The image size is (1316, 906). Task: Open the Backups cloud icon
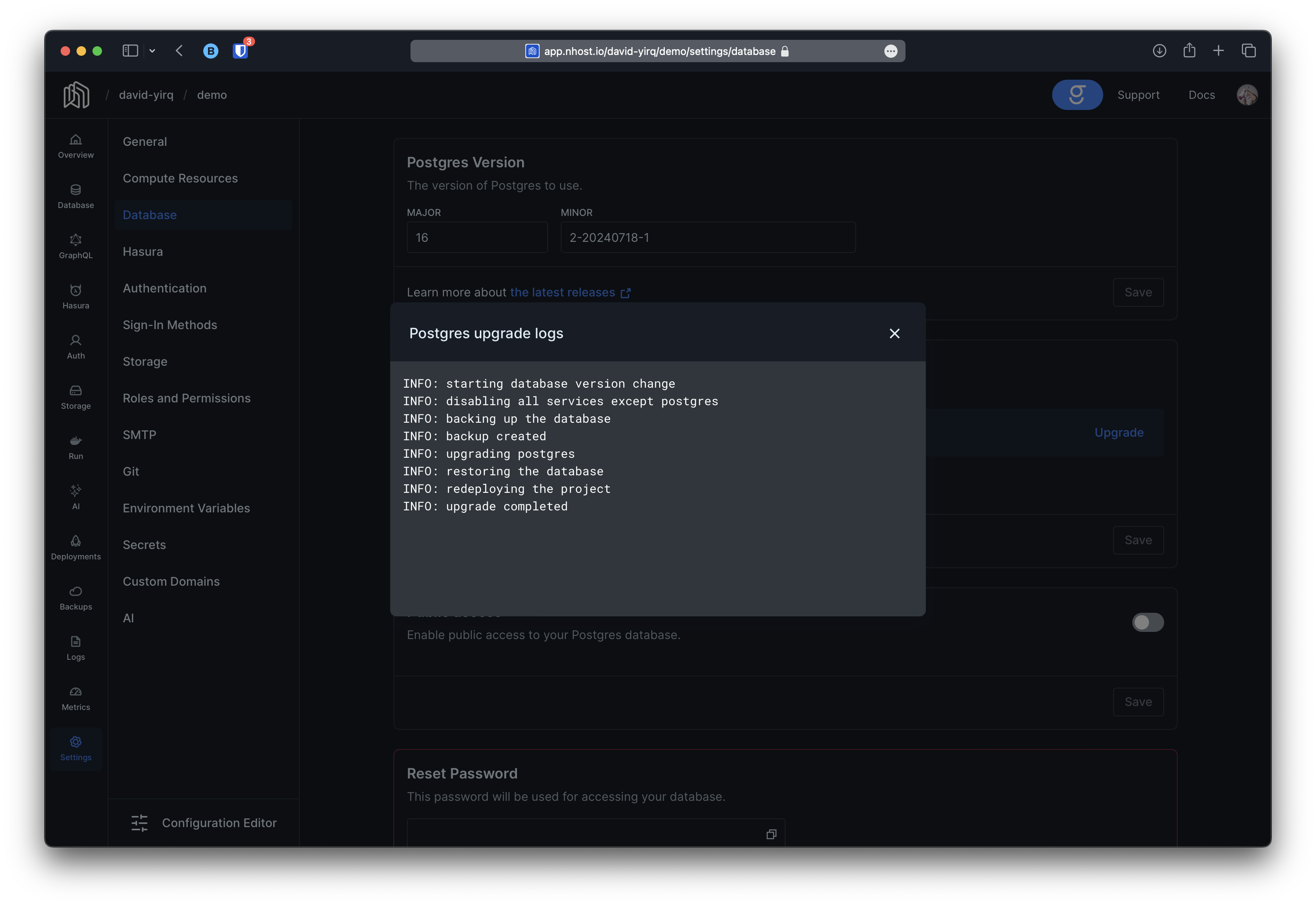(x=75, y=598)
